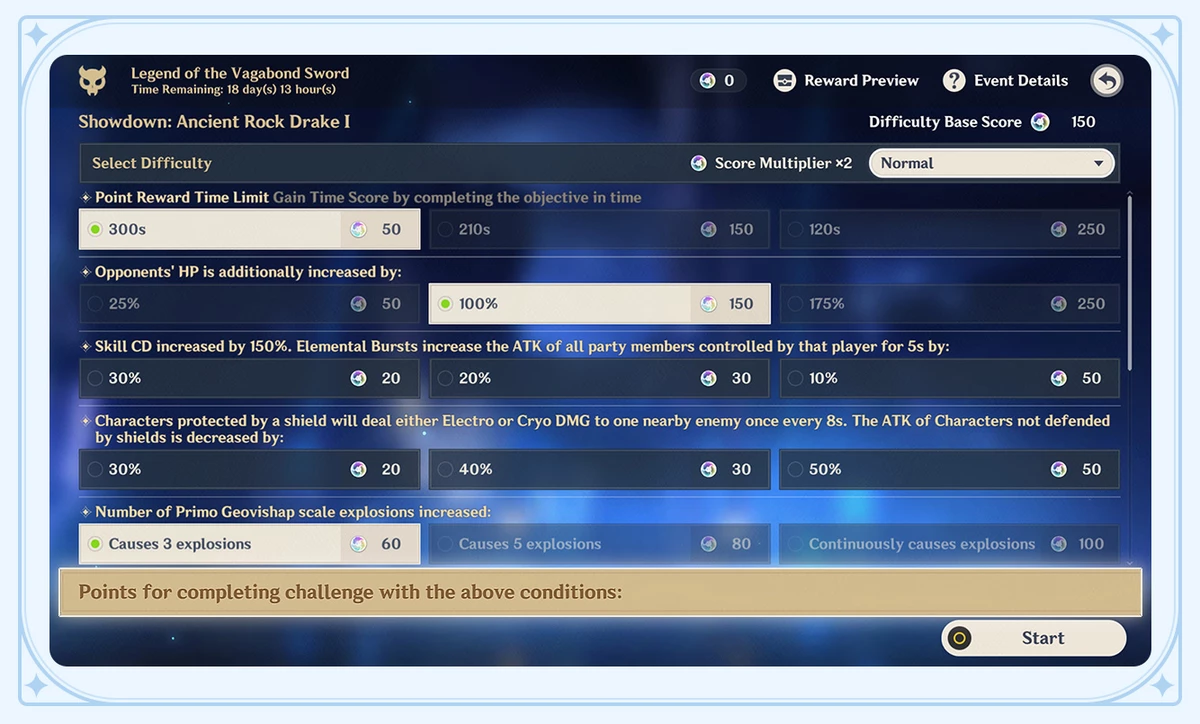
Task: Select 30% ATK decrease for unshielded characters
Action: pos(249,469)
